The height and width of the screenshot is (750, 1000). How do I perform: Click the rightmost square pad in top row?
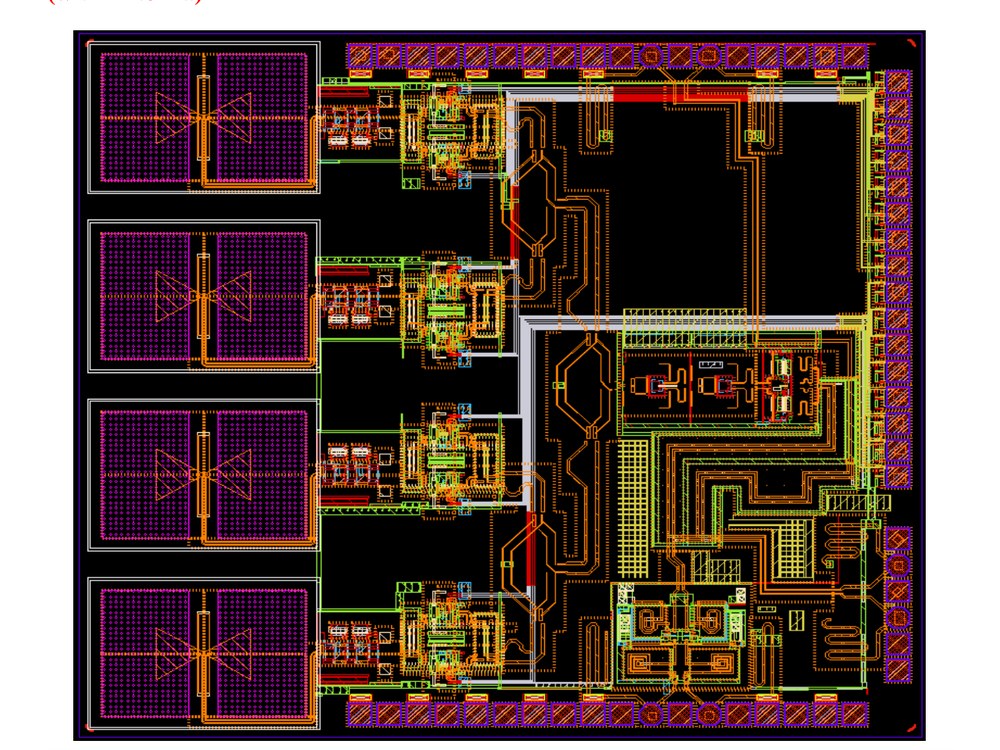tap(854, 56)
